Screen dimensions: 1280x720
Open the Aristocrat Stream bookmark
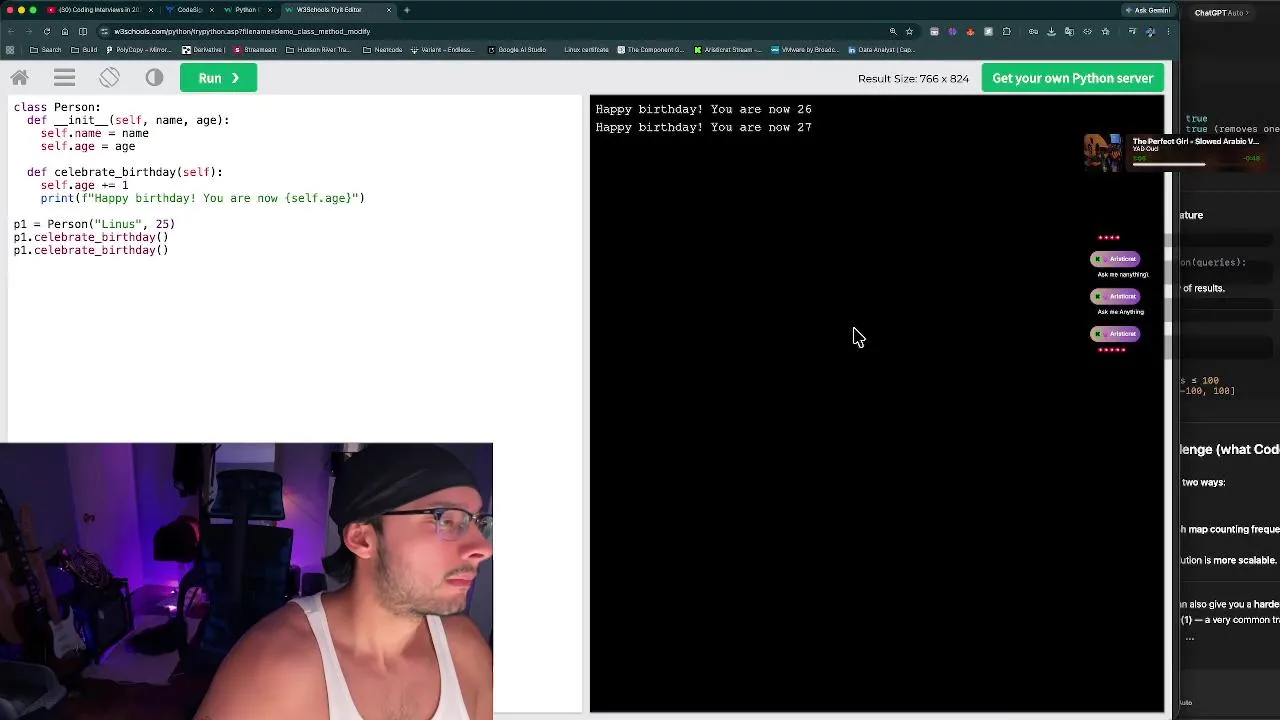tap(728, 49)
